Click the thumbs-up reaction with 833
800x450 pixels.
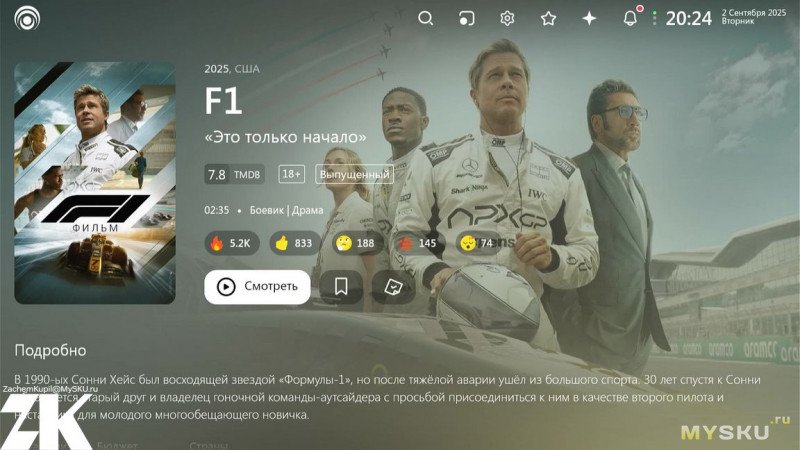295,243
